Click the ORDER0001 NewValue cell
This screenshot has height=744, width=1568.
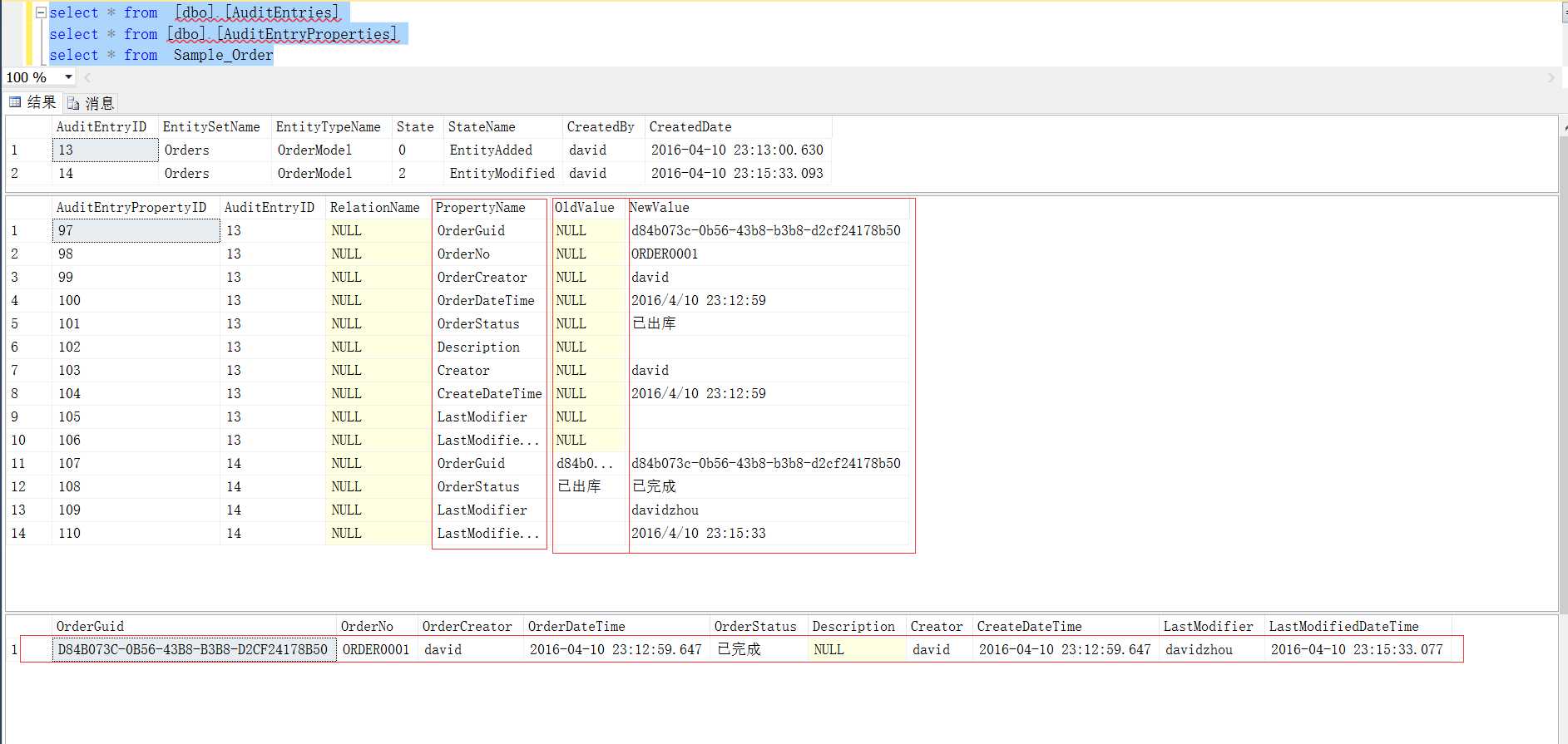coord(768,254)
